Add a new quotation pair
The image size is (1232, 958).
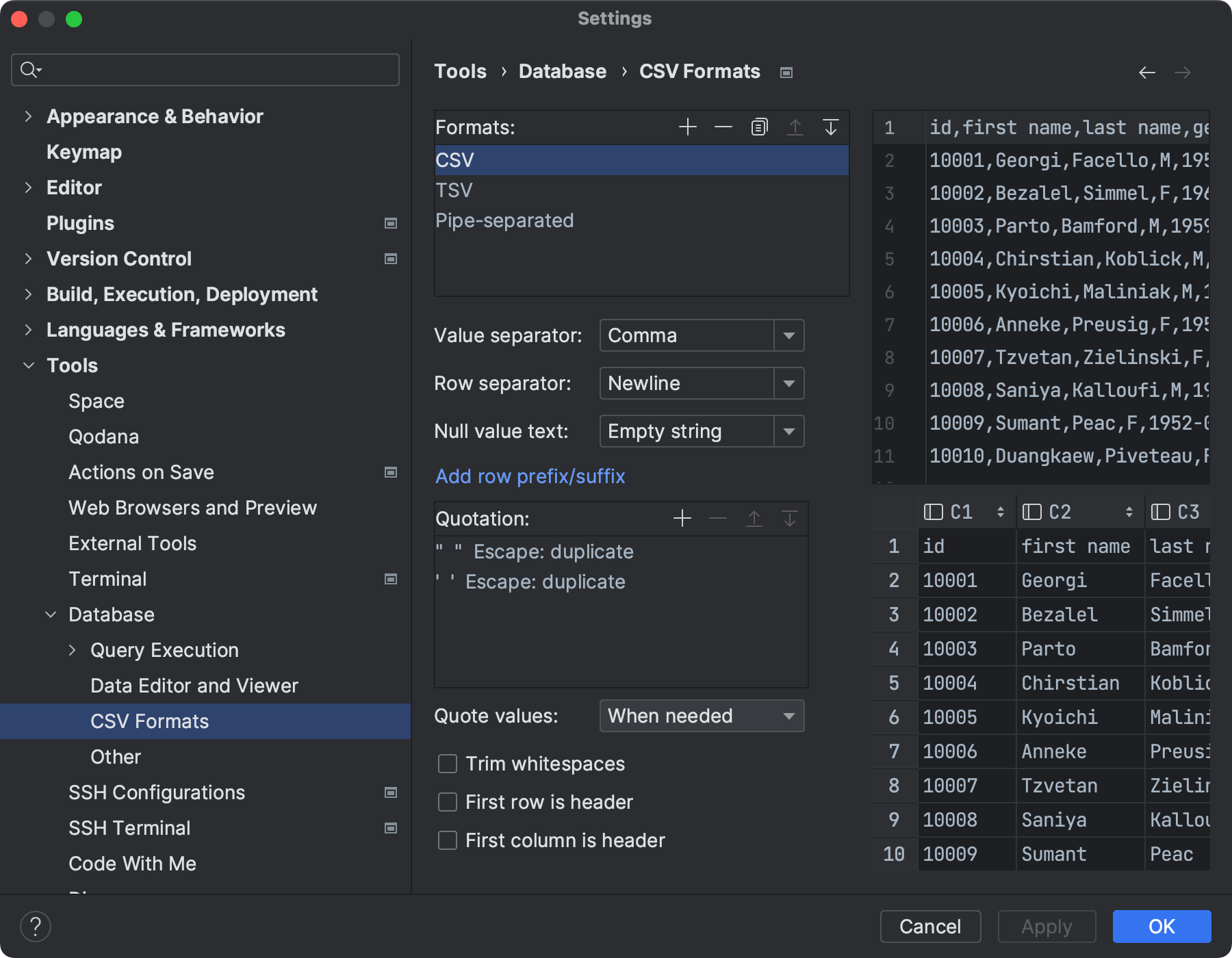pos(682,518)
